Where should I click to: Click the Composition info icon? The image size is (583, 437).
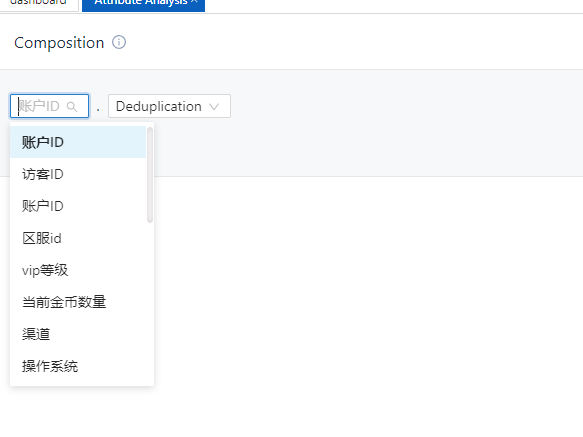pos(119,42)
